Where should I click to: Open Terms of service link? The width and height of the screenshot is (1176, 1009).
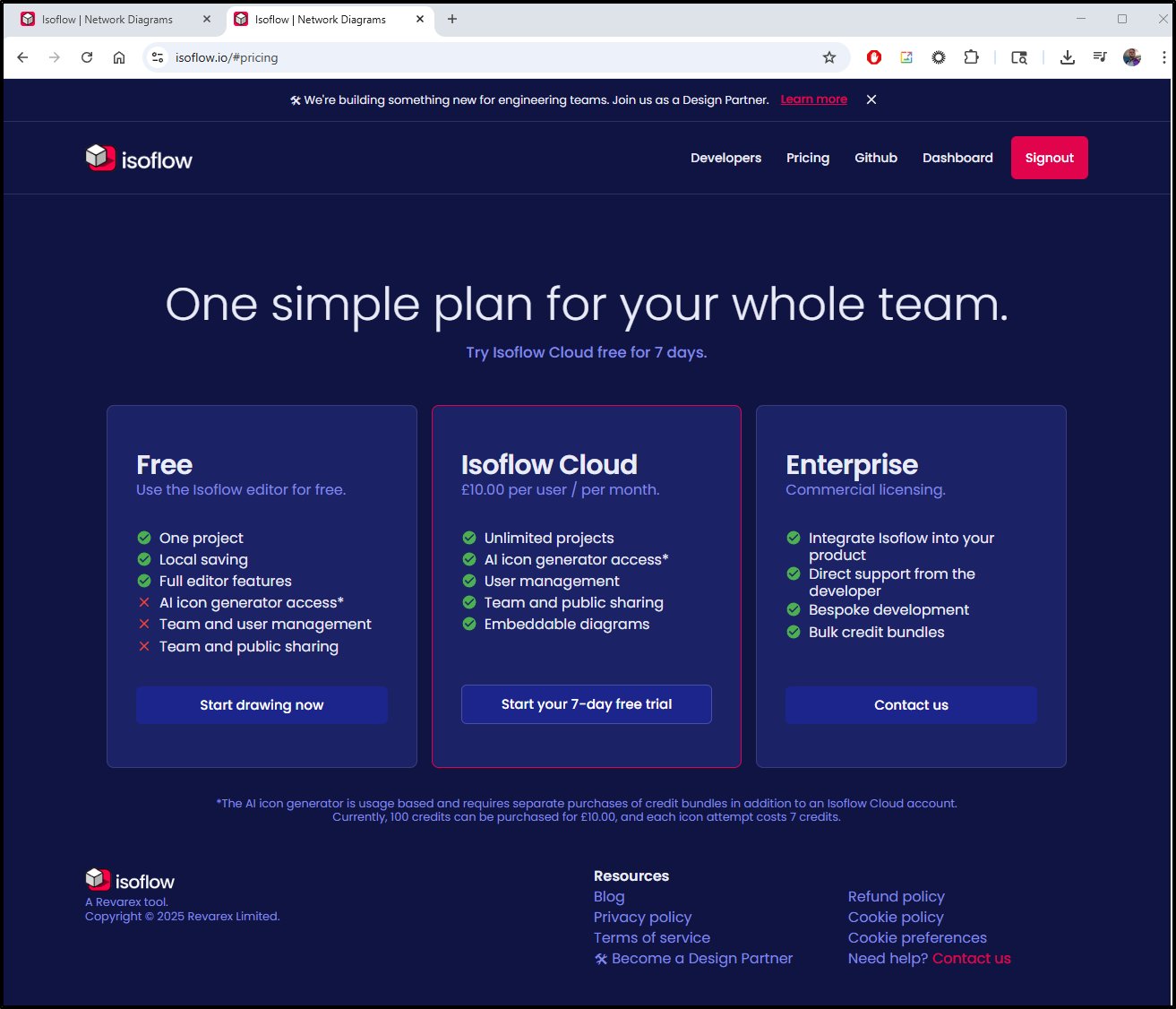click(652, 937)
